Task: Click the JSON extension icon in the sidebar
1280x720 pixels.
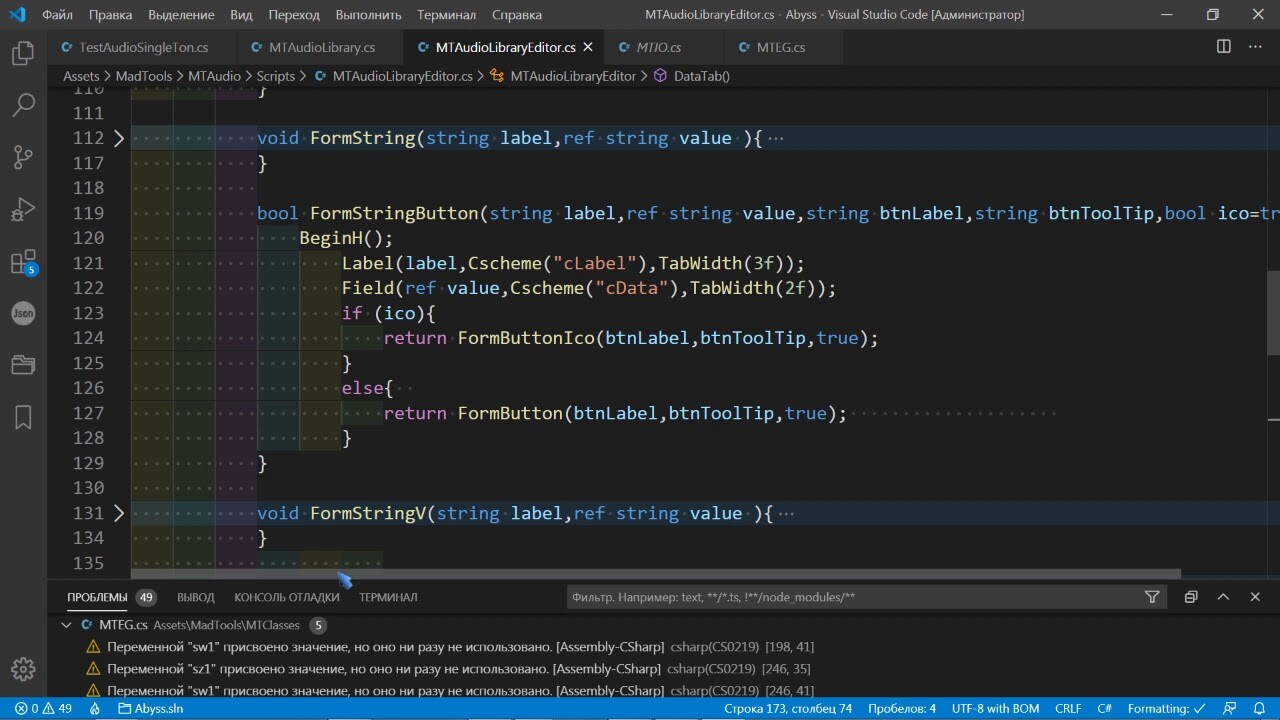Action: [22, 313]
